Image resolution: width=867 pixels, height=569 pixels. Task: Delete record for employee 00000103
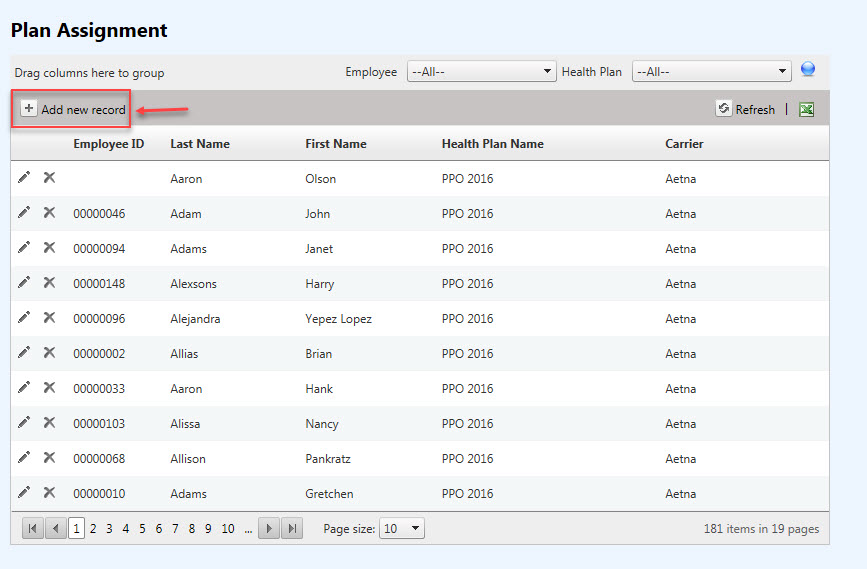pos(49,422)
